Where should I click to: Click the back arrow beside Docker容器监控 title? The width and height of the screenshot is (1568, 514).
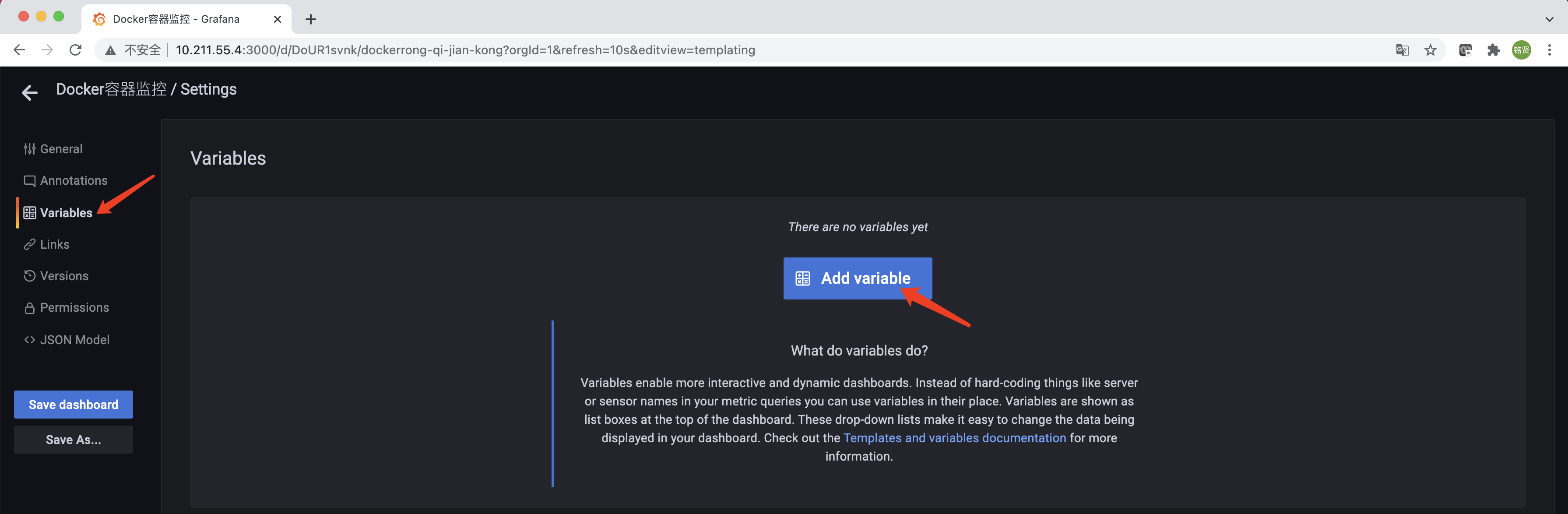point(29,92)
